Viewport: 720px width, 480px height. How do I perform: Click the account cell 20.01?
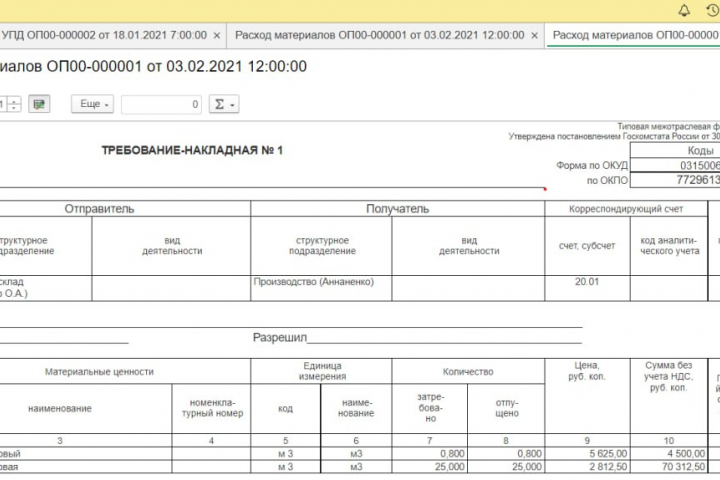pyautogui.click(x=587, y=288)
